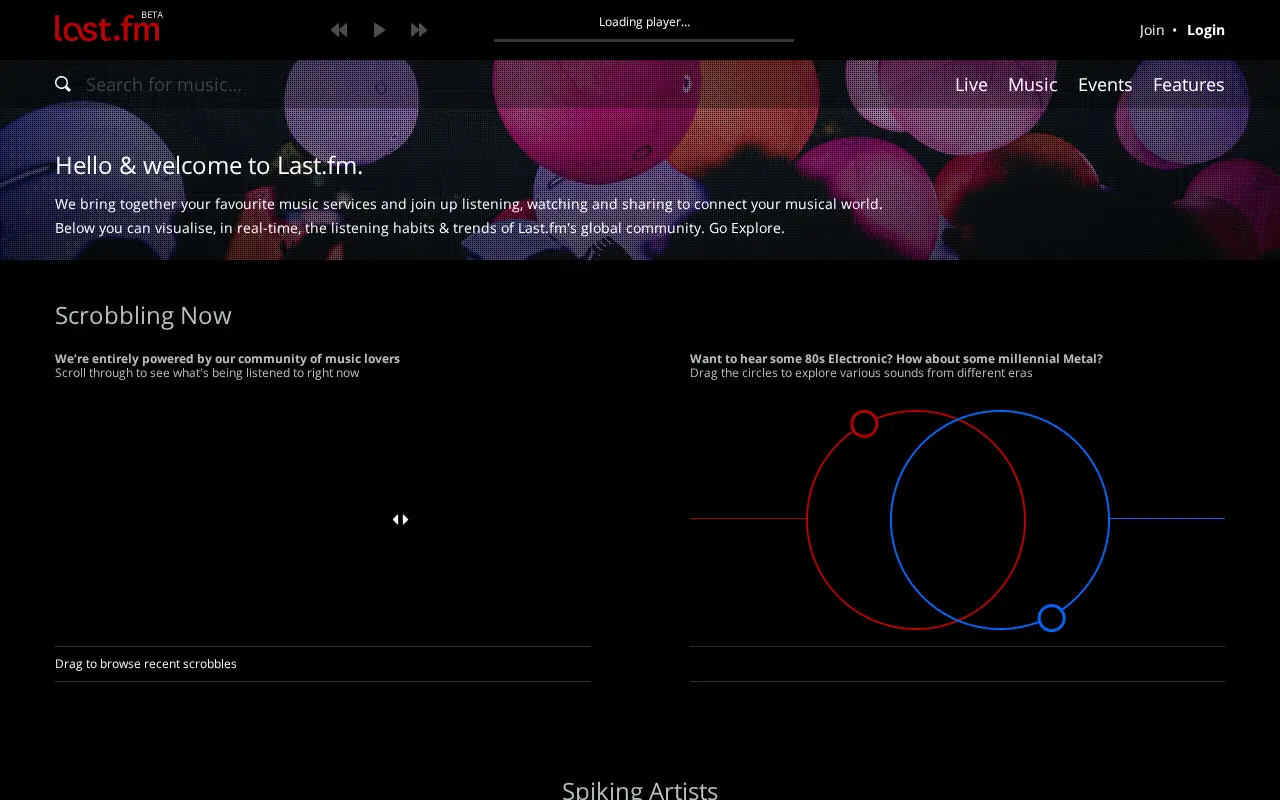Select the small red circle handle
The height and width of the screenshot is (800, 1280).
click(864, 424)
